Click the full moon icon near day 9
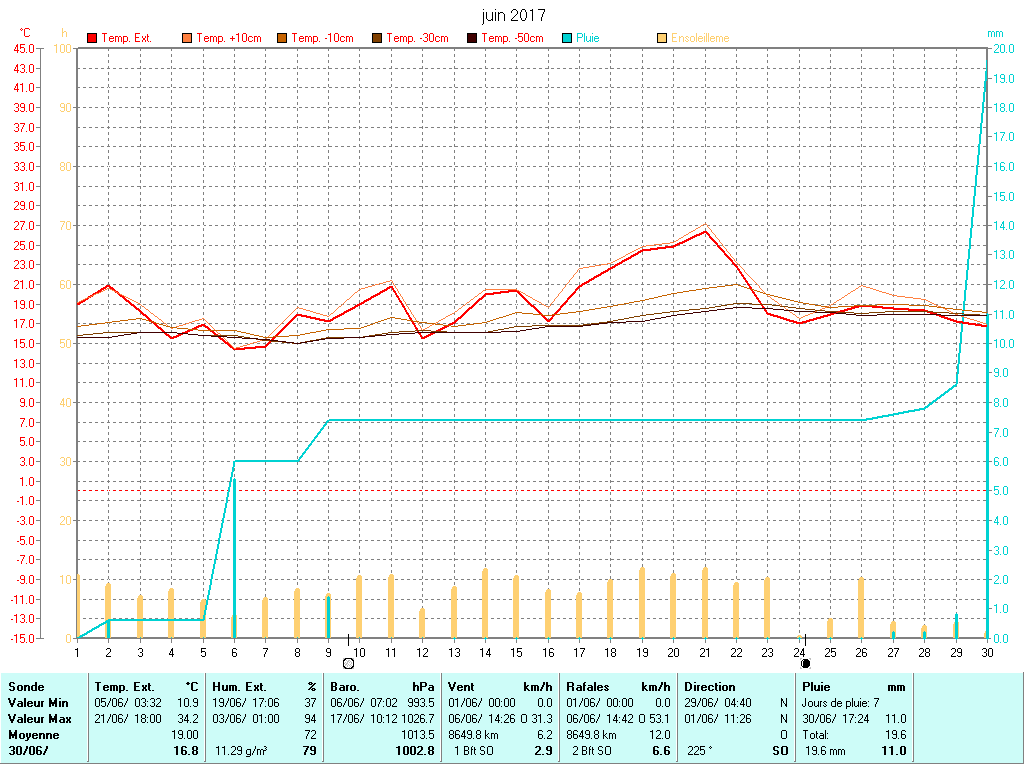Viewport: 1024px width, 764px height. pos(348,663)
